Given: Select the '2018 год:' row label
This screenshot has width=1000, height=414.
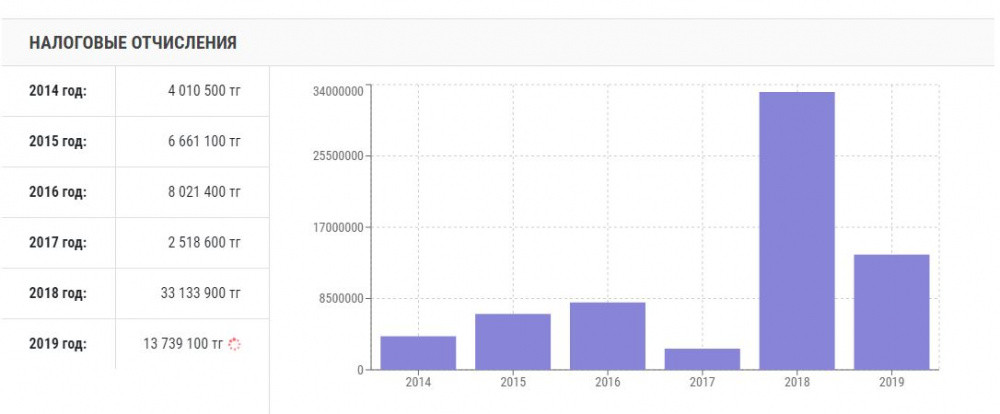Looking at the screenshot, I should tap(58, 293).
